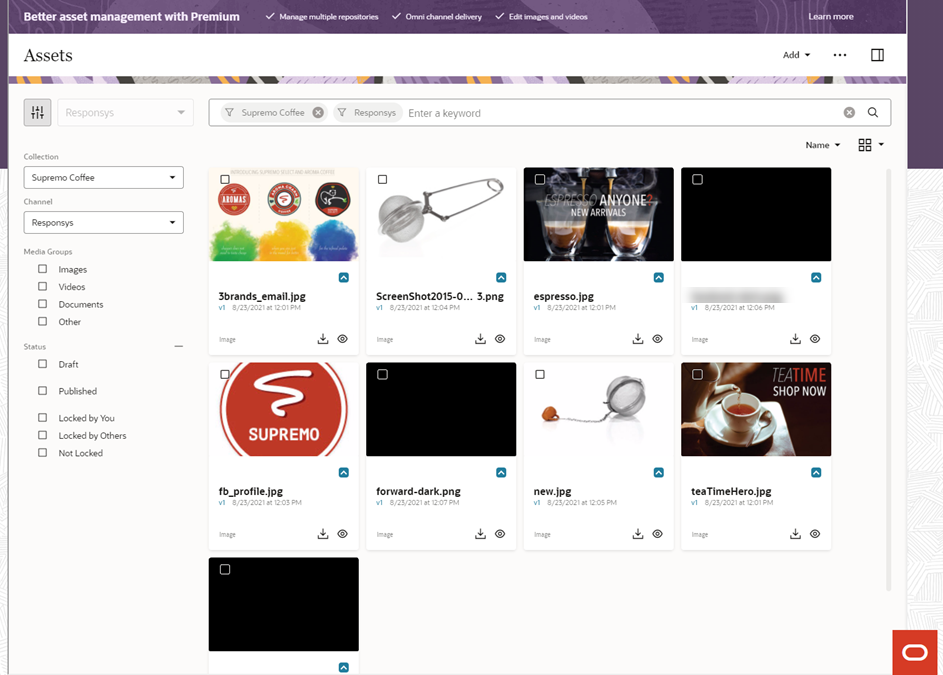This screenshot has height=675, width=943.
Task: Click the Learn more link
Action: click(831, 16)
